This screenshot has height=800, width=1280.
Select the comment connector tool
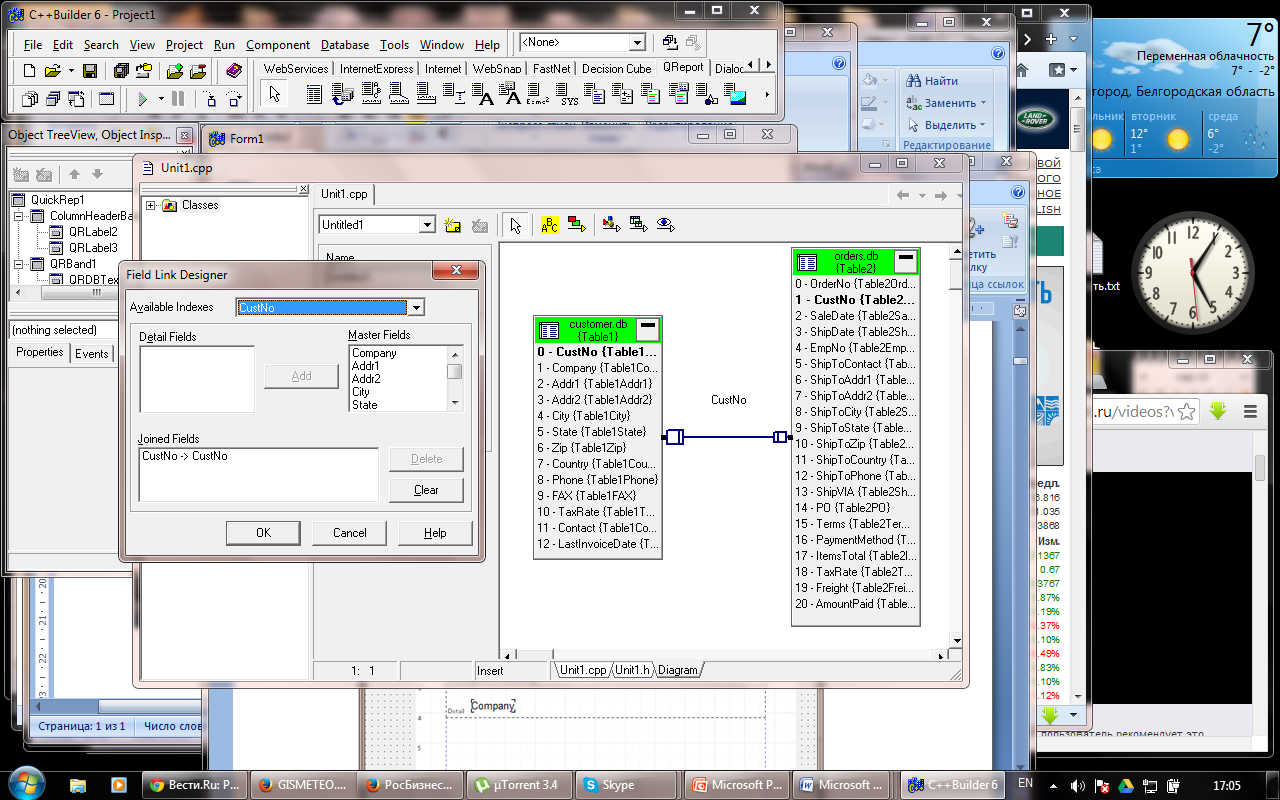point(576,225)
